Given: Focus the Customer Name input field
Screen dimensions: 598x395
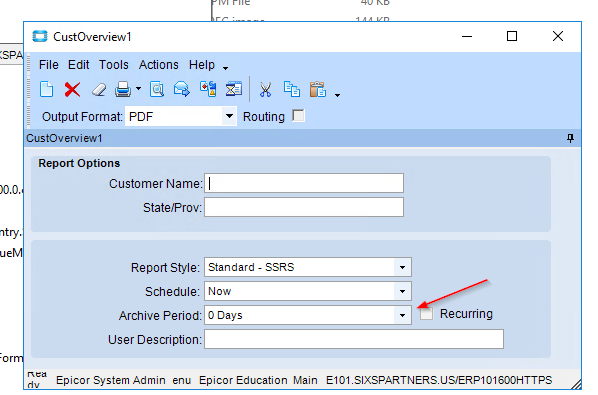Looking at the screenshot, I should coord(304,183).
